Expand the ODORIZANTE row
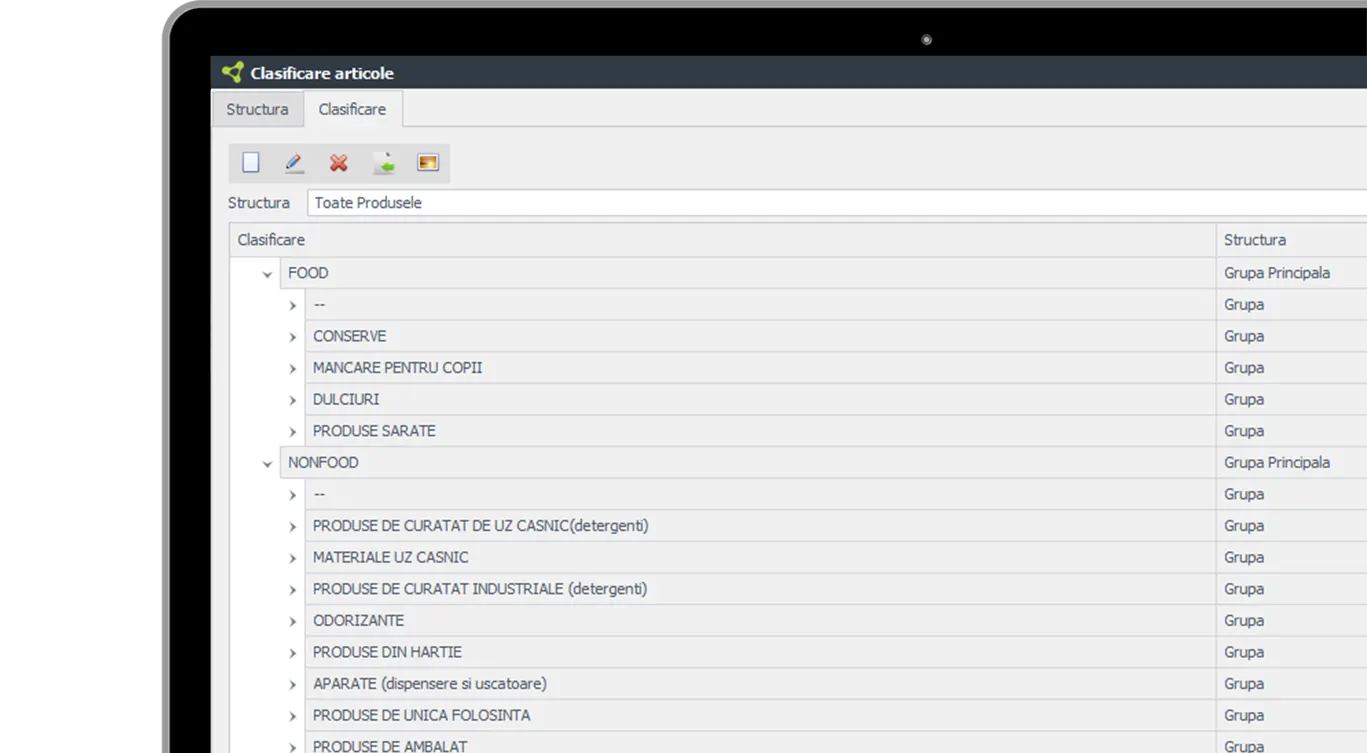Image resolution: width=1367 pixels, height=753 pixels. pos(293,622)
